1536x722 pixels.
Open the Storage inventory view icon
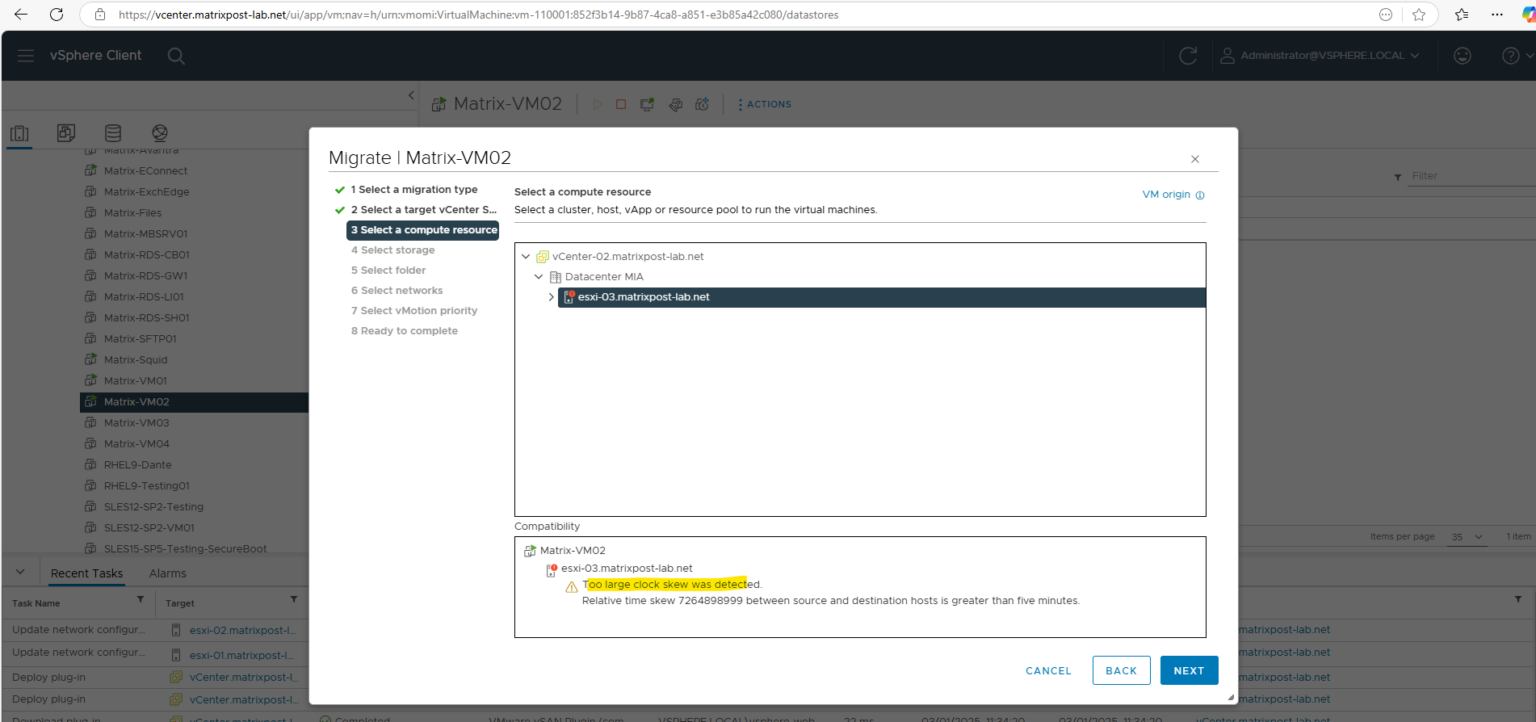pyautogui.click(x=112, y=132)
